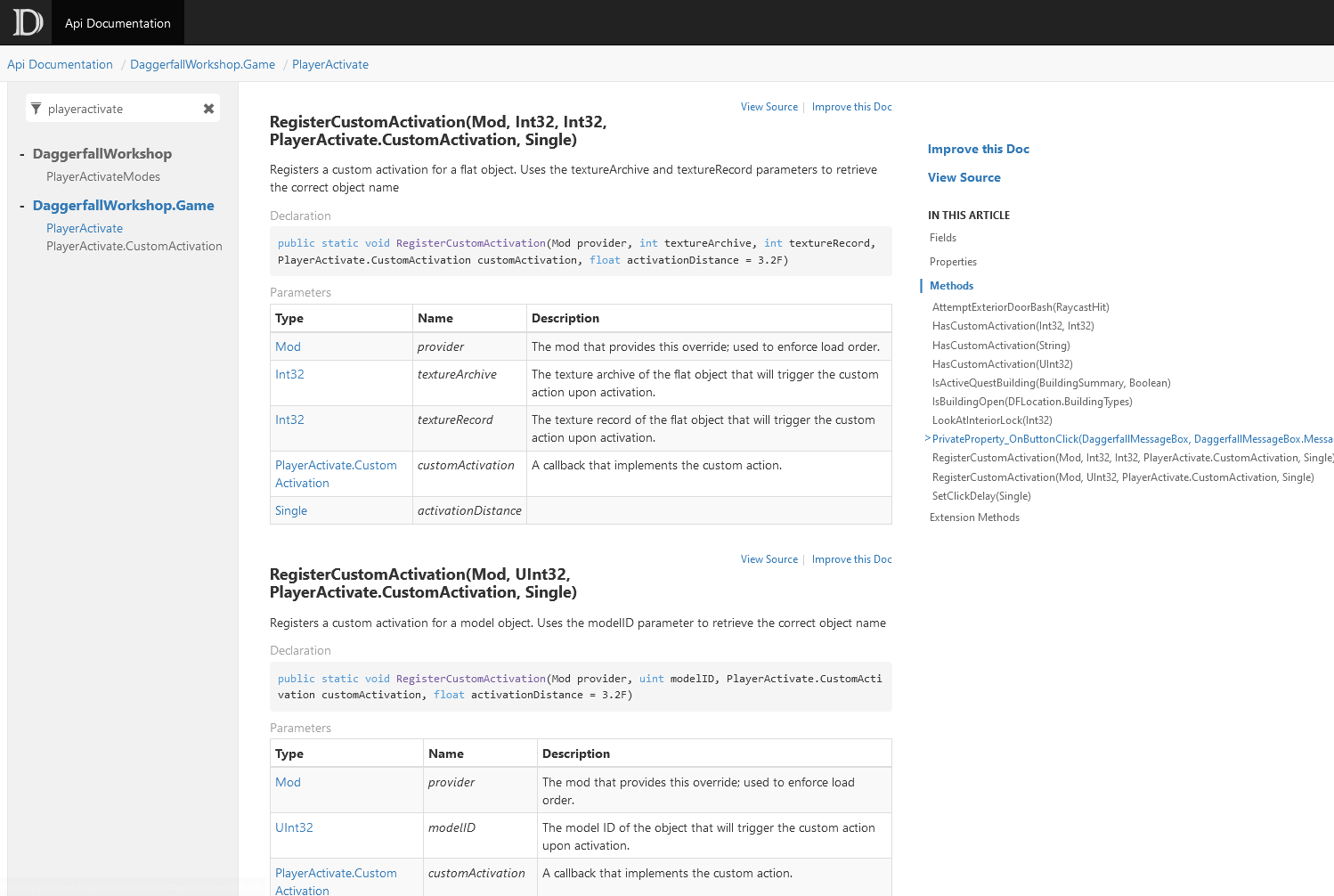Open PlayerActivate.CustomActivation type in second table

click(336, 882)
